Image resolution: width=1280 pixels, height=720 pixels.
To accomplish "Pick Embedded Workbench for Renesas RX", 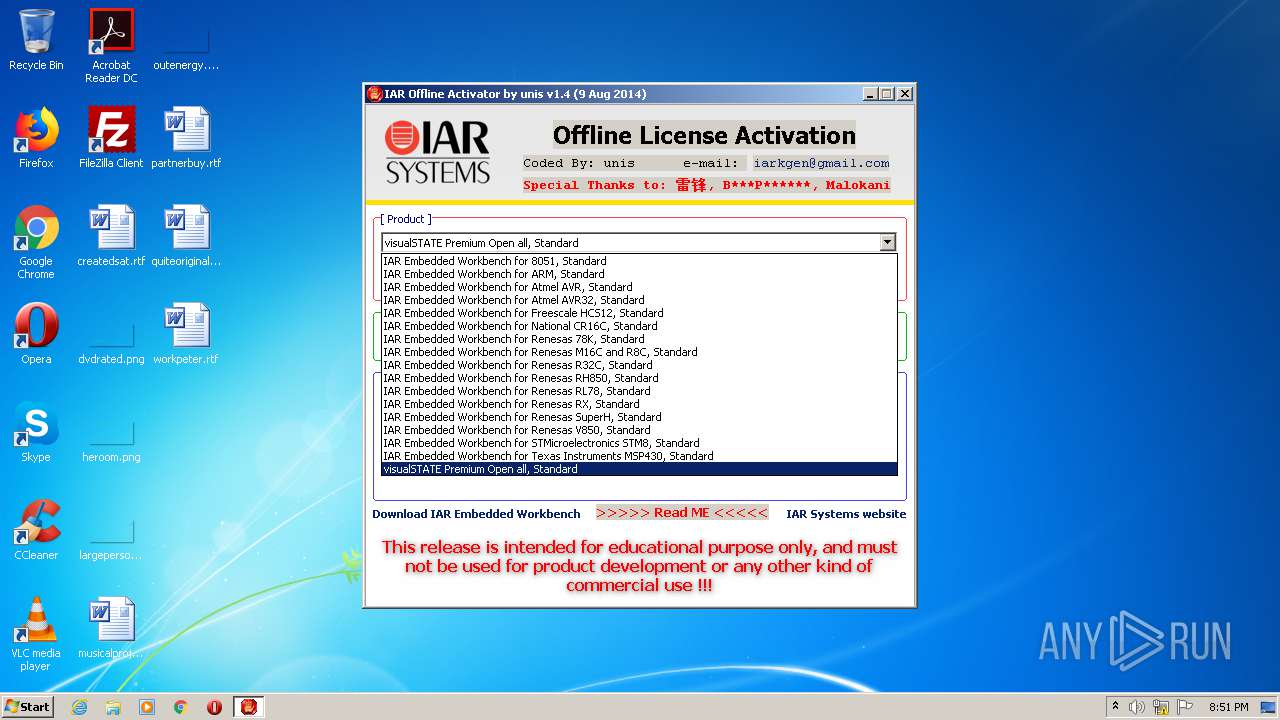I will coord(639,404).
